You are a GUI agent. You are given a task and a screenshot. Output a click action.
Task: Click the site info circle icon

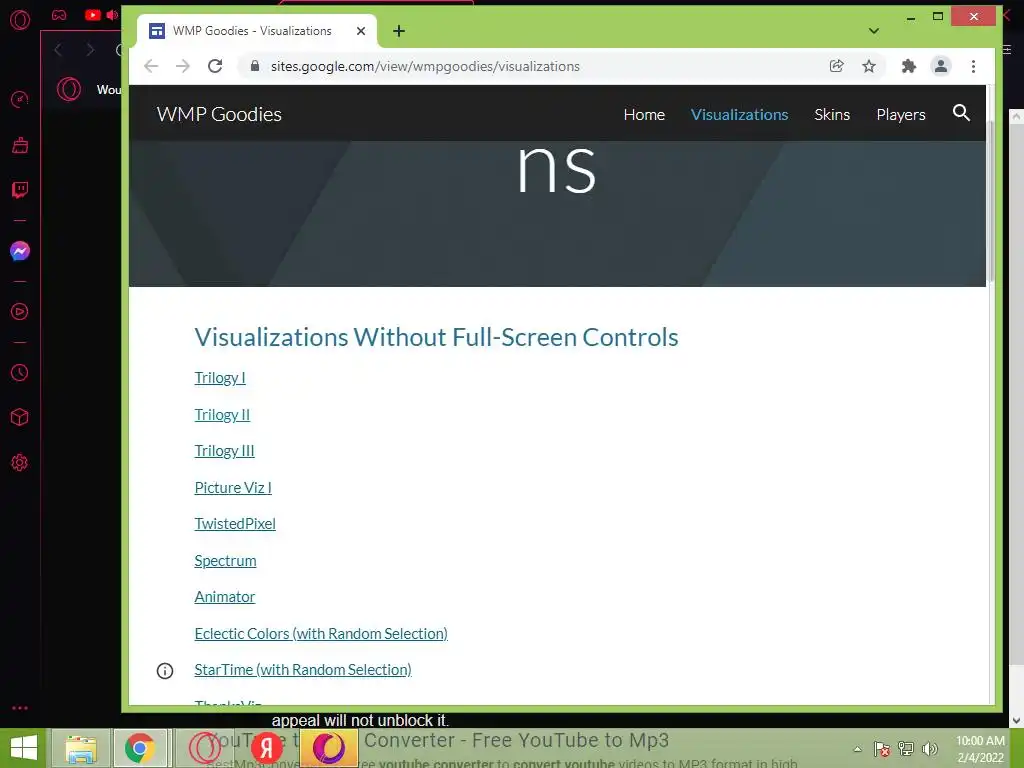pos(165,671)
